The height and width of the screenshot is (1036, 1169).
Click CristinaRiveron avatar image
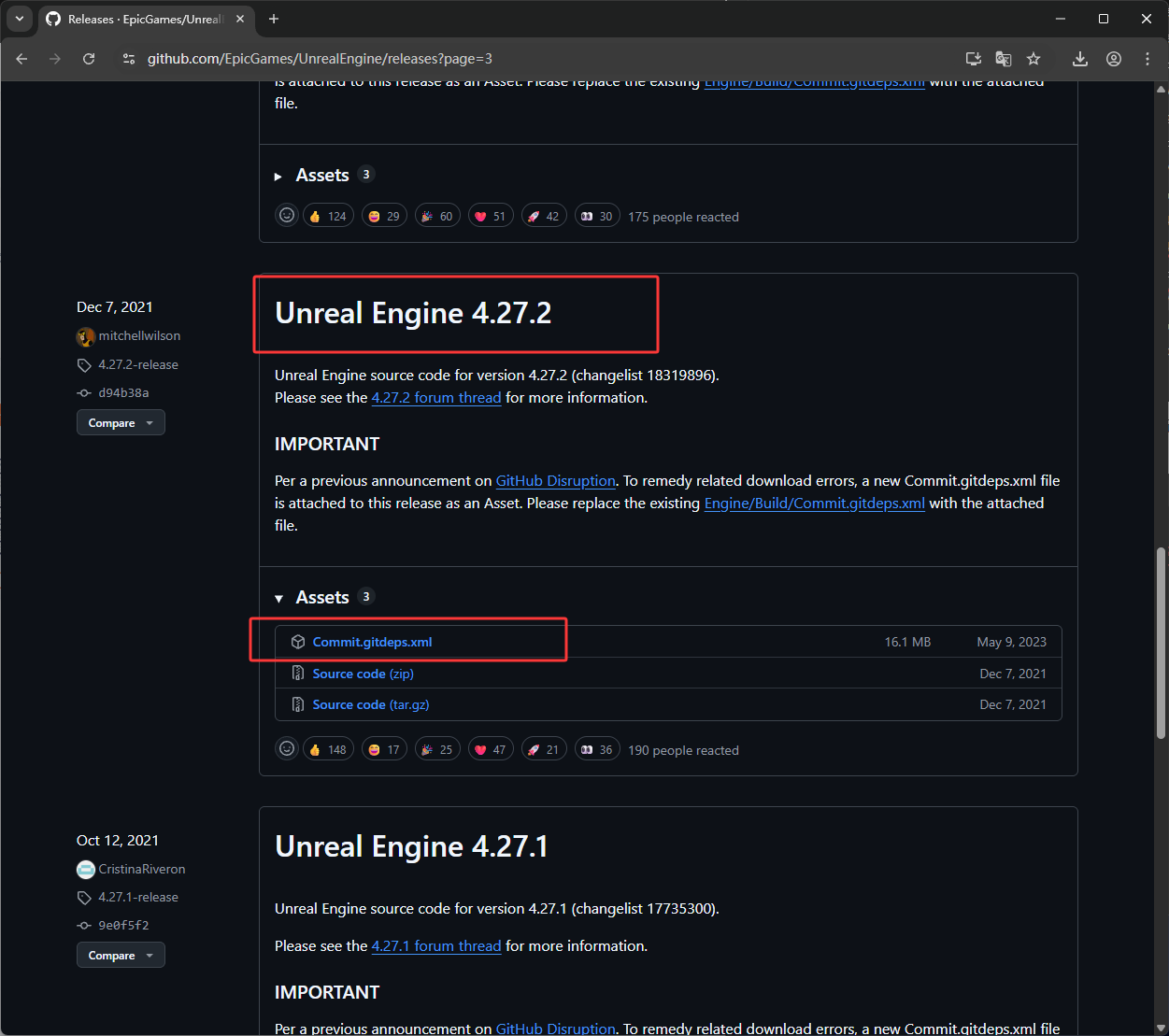click(x=86, y=870)
